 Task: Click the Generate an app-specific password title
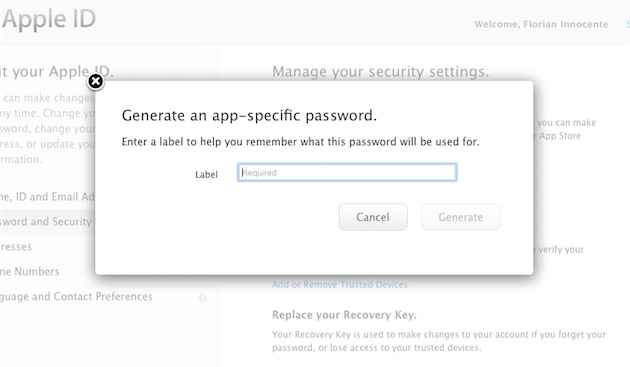click(x=250, y=116)
